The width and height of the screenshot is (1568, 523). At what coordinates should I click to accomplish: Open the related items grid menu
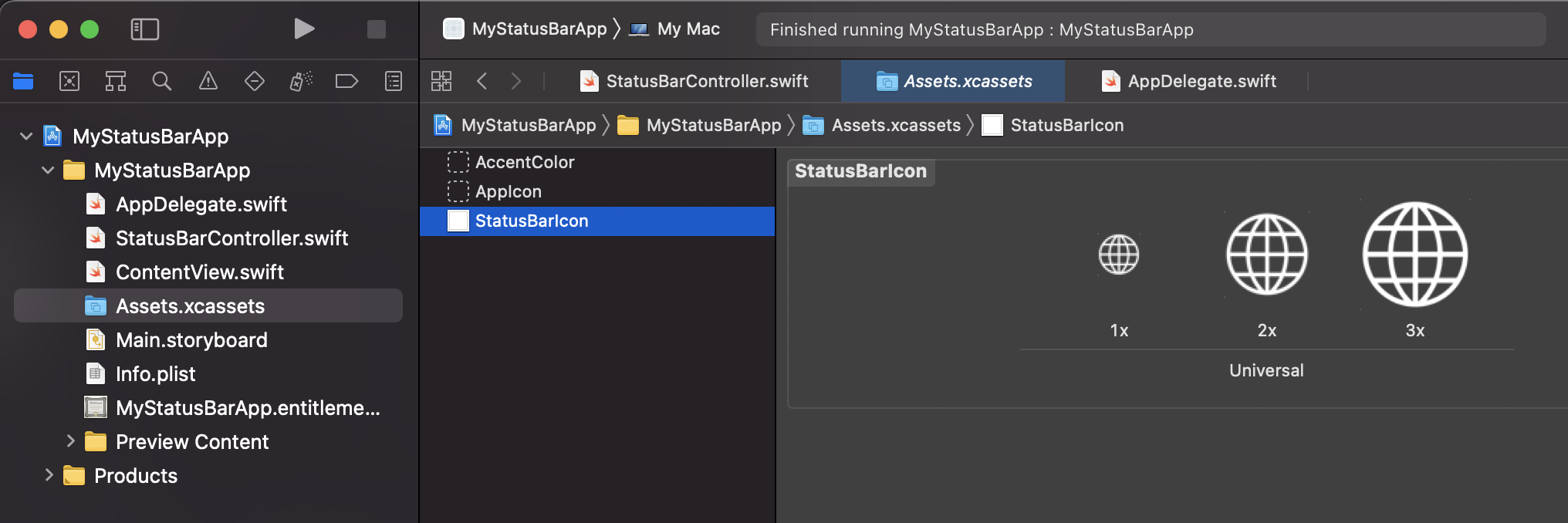441,81
